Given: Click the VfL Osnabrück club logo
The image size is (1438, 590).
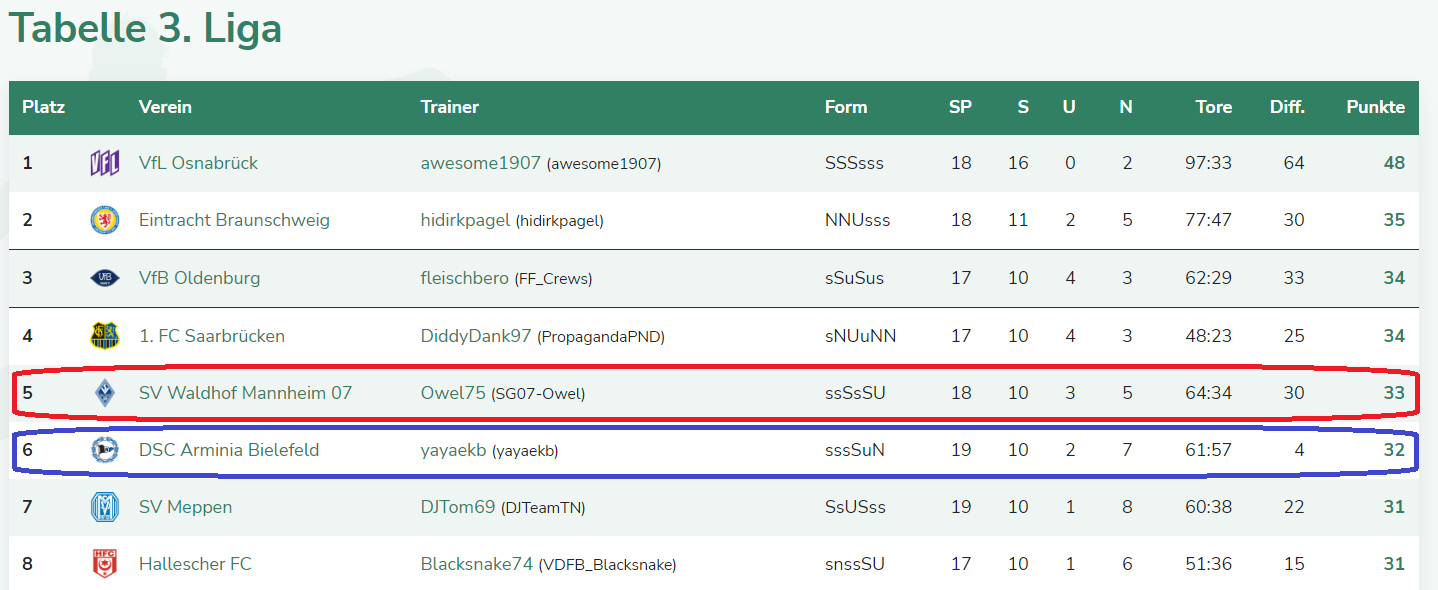Looking at the screenshot, I should point(104,163).
